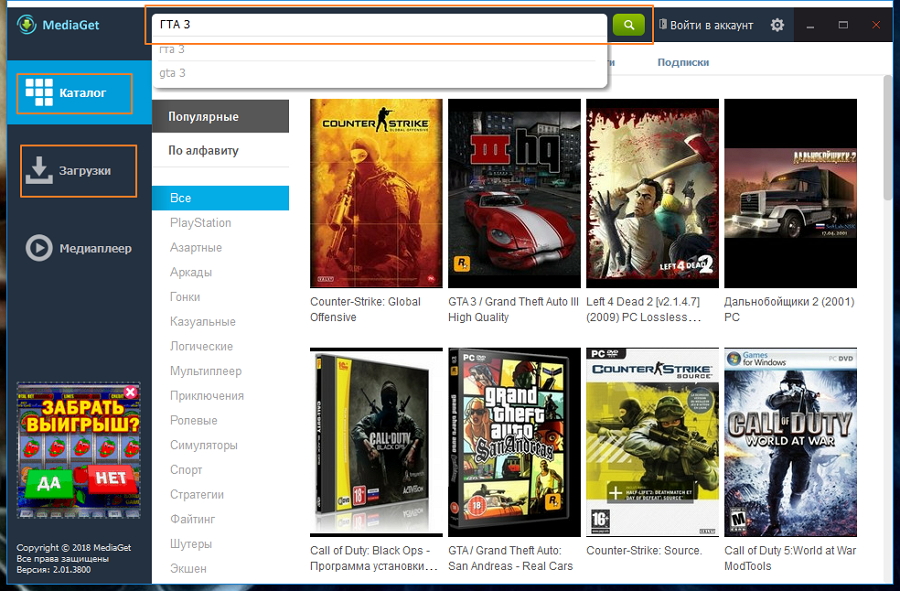Open GTA San Andreas cover image
The image size is (900, 591).
514,442
